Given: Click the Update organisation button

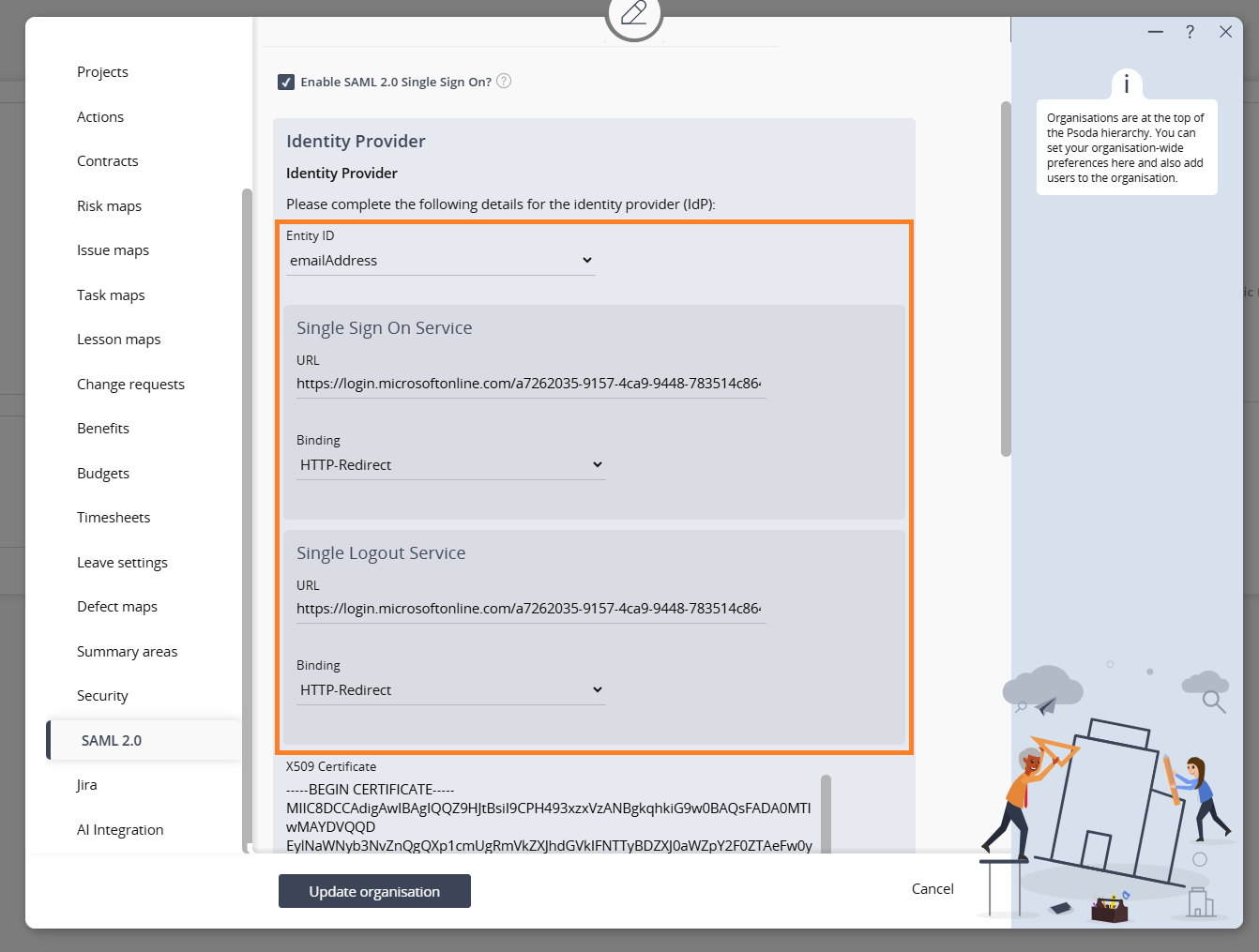Looking at the screenshot, I should (374, 891).
